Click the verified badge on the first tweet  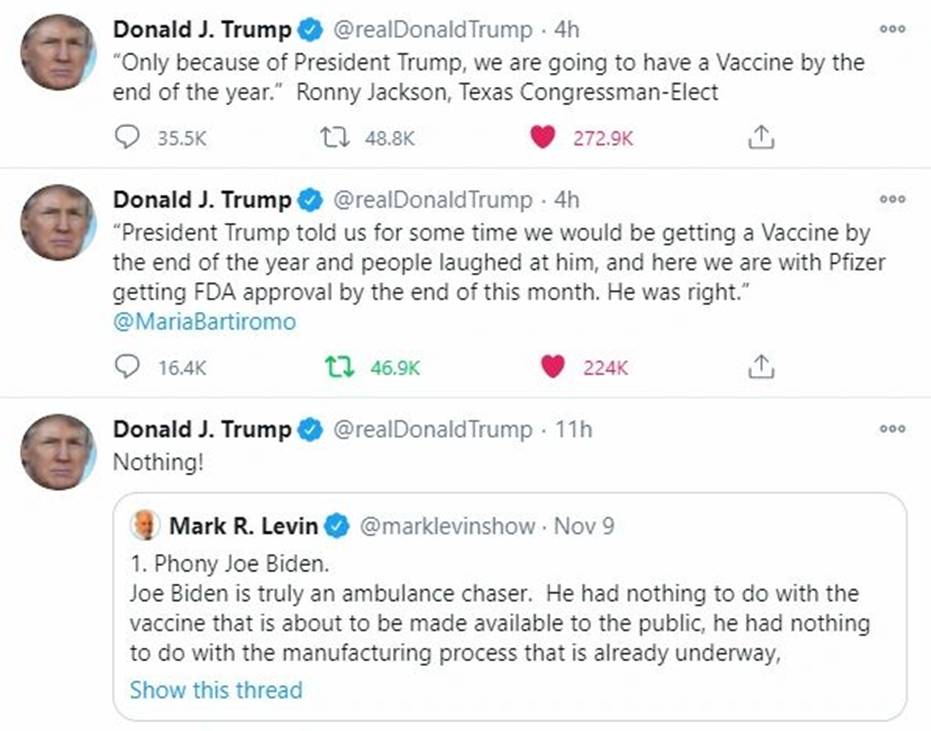[x=310, y=31]
